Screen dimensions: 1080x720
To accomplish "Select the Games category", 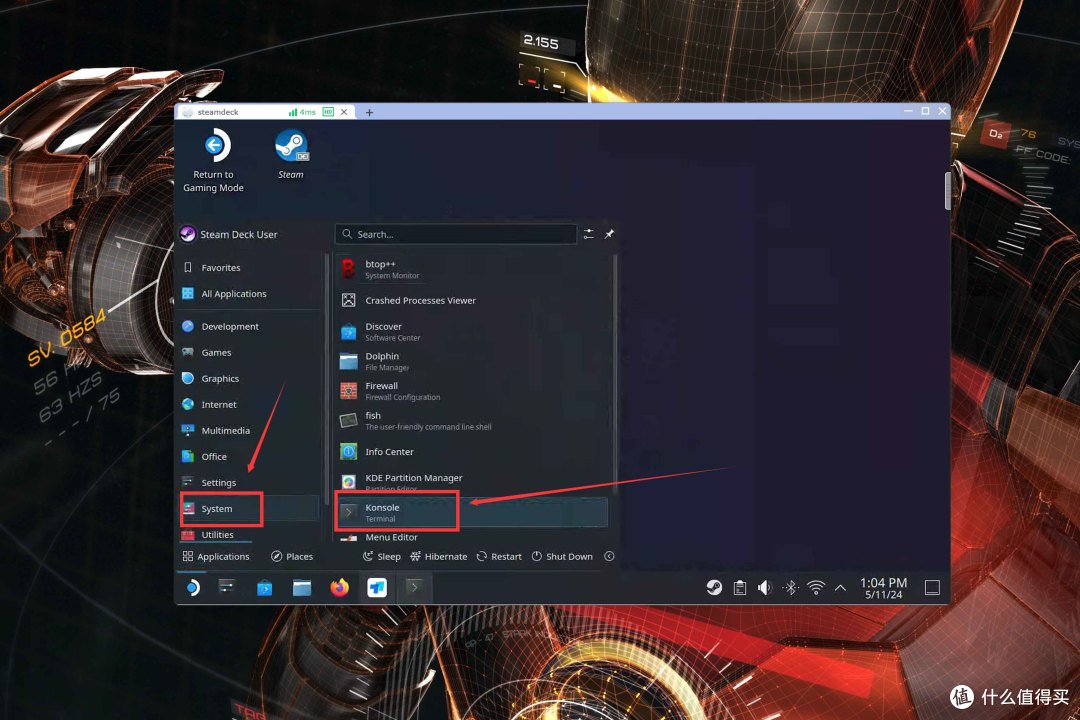I will 249,353.
